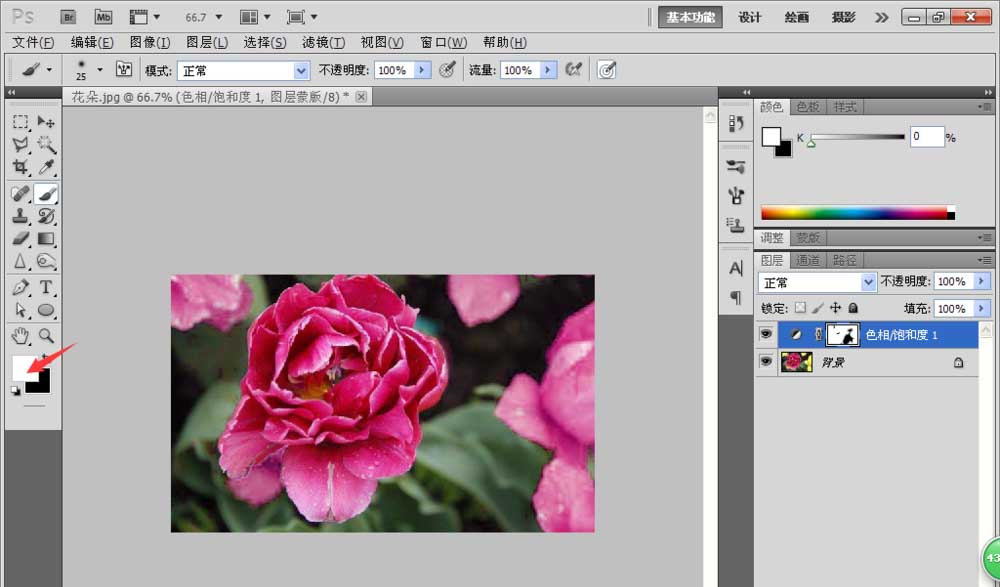Toggle visibility of the 背景 layer
This screenshot has height=587, width=1000.
click(x=766, y=362)
